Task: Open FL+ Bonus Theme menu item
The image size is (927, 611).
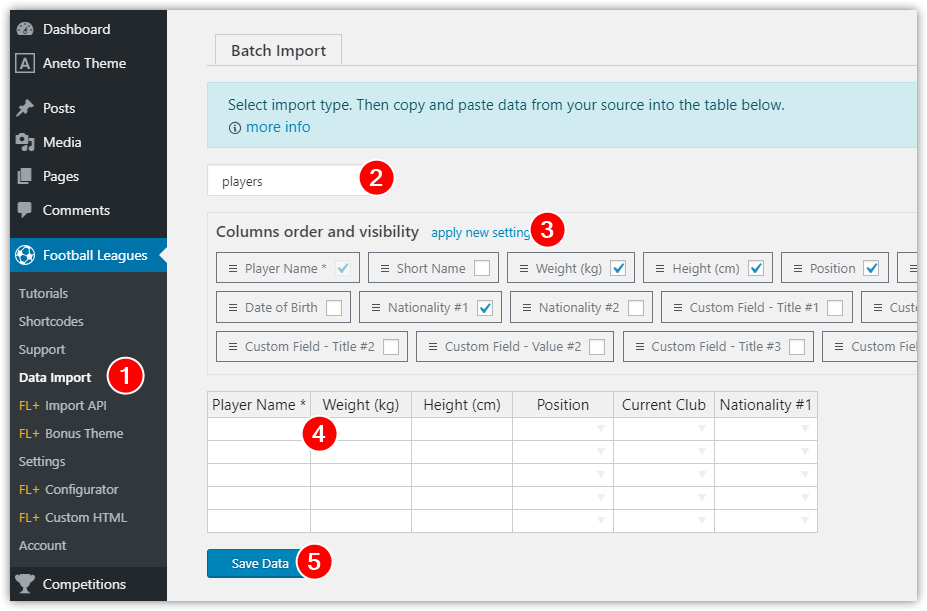Action: tap(71, 434)
